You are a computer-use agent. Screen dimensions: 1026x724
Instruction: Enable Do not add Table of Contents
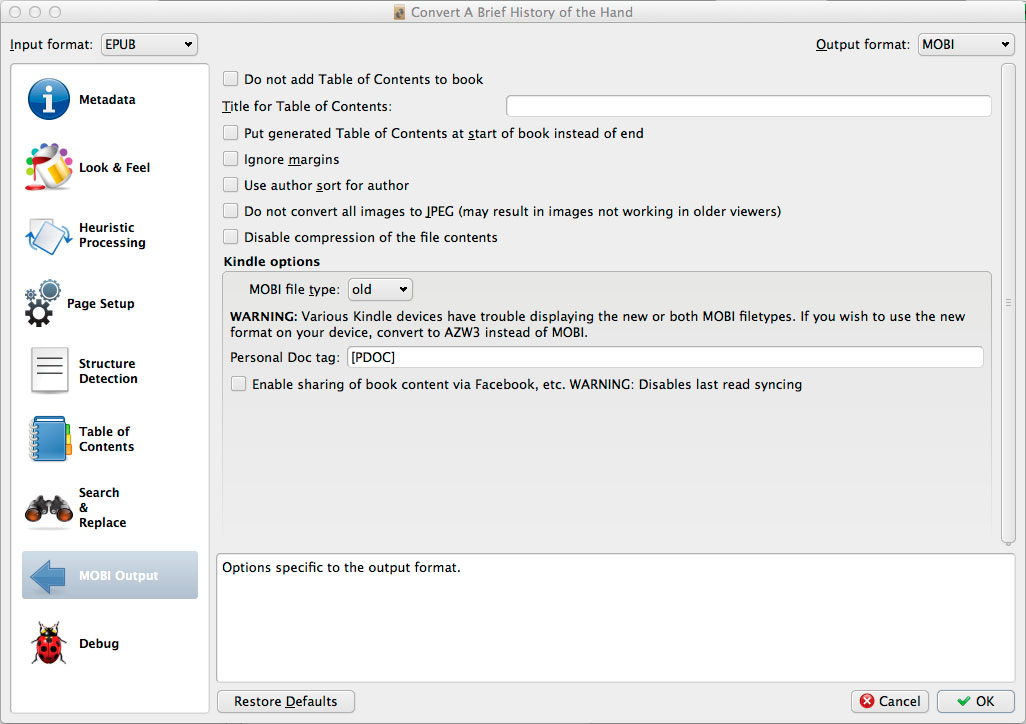(x=231, y=79)
